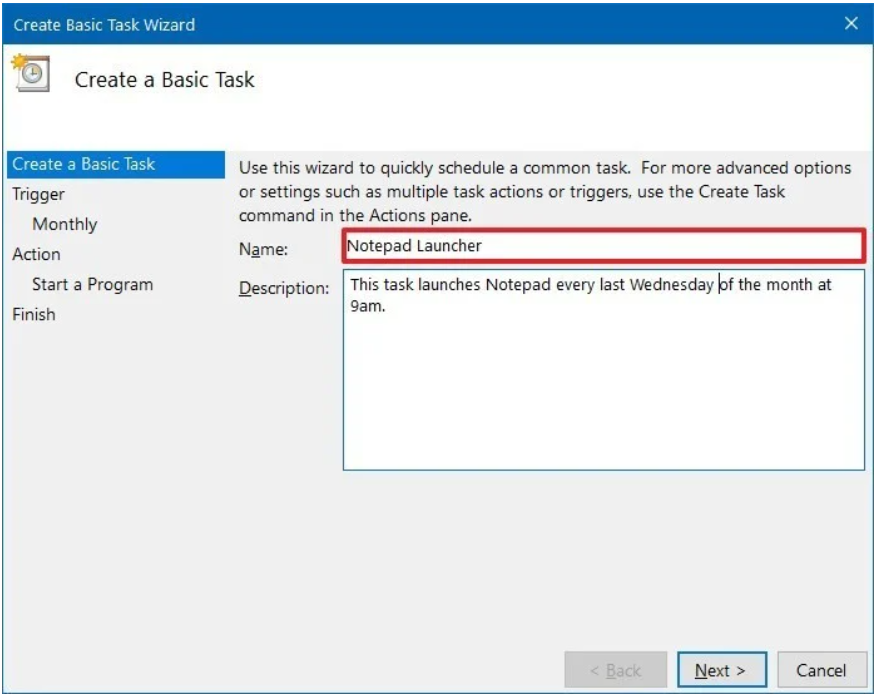Click the large Create a Basic Task heading
878x699 pixels.
[165, 80]
